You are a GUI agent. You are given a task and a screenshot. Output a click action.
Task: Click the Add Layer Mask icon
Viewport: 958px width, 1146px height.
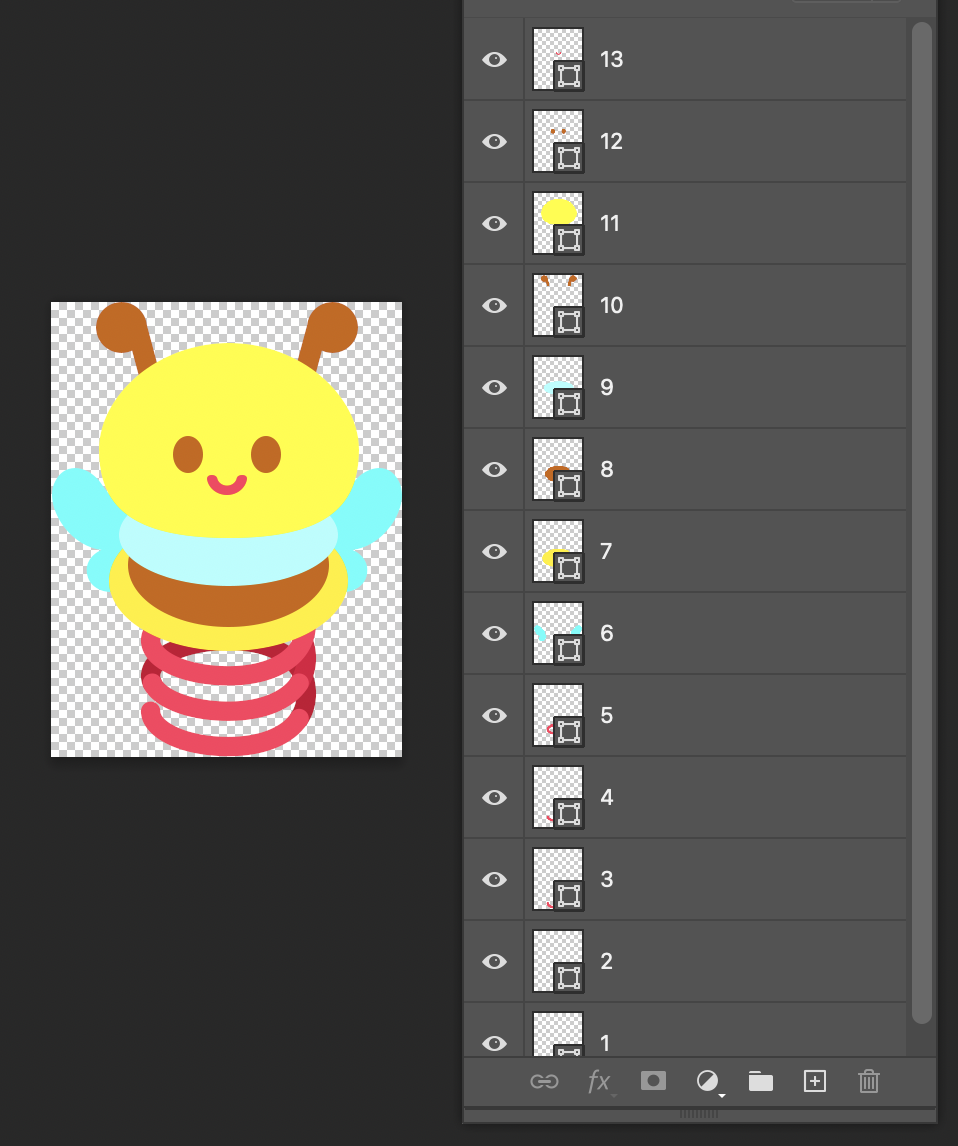[653, 1081]
